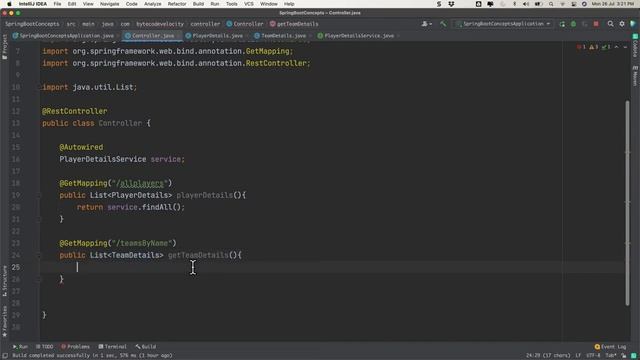Click the service.findAll() call
The image size is (640, 360).
tap(146, 207)
